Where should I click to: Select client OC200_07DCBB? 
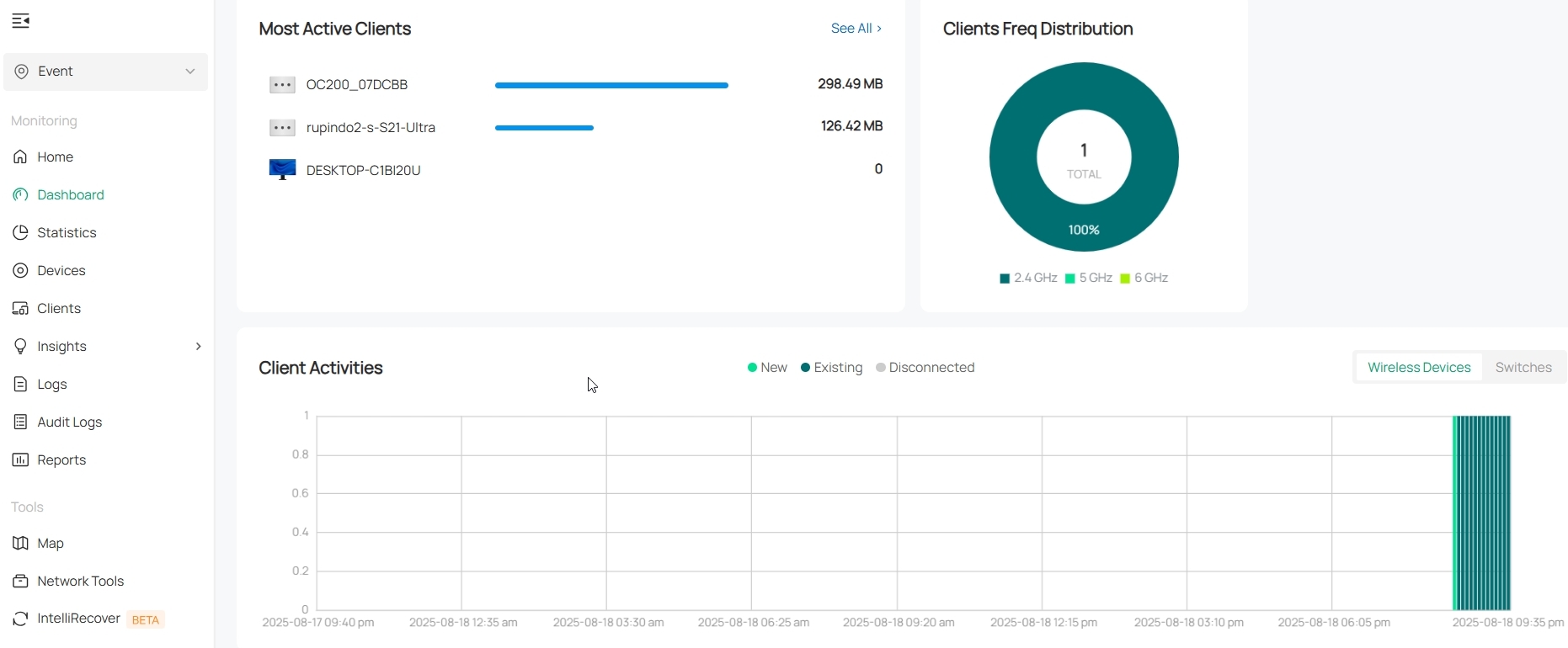click(357, 84)
